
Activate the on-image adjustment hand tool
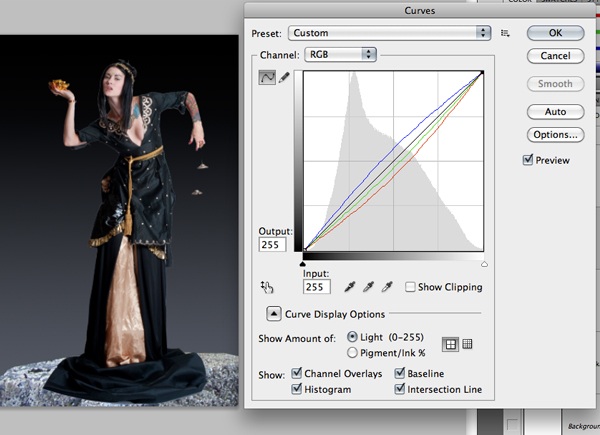267,287
